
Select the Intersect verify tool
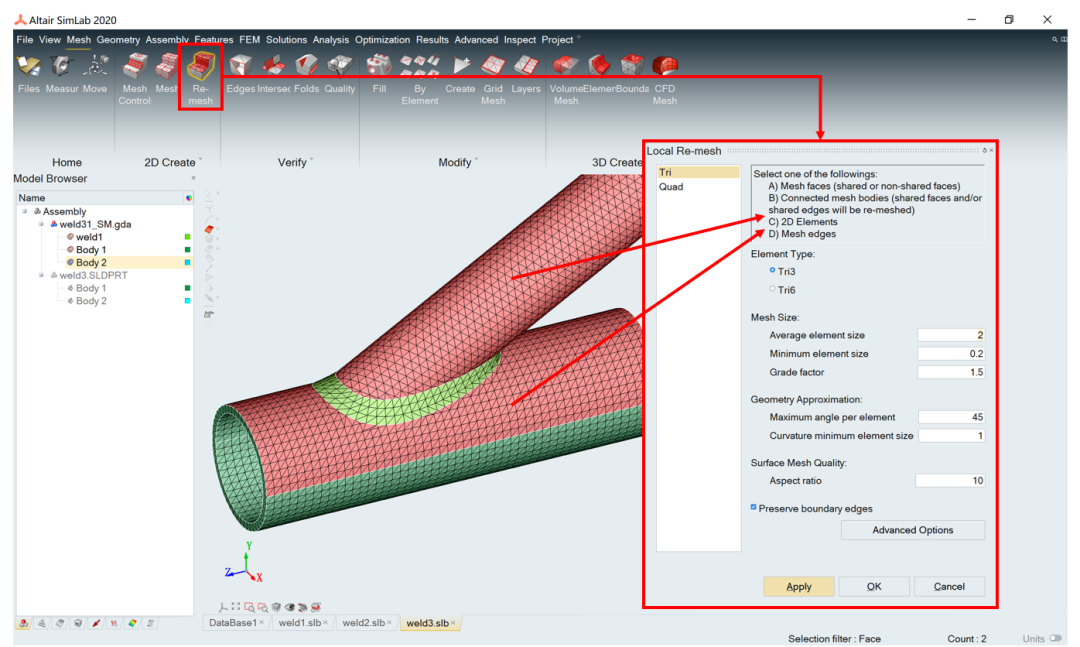(x=273, y=74)
